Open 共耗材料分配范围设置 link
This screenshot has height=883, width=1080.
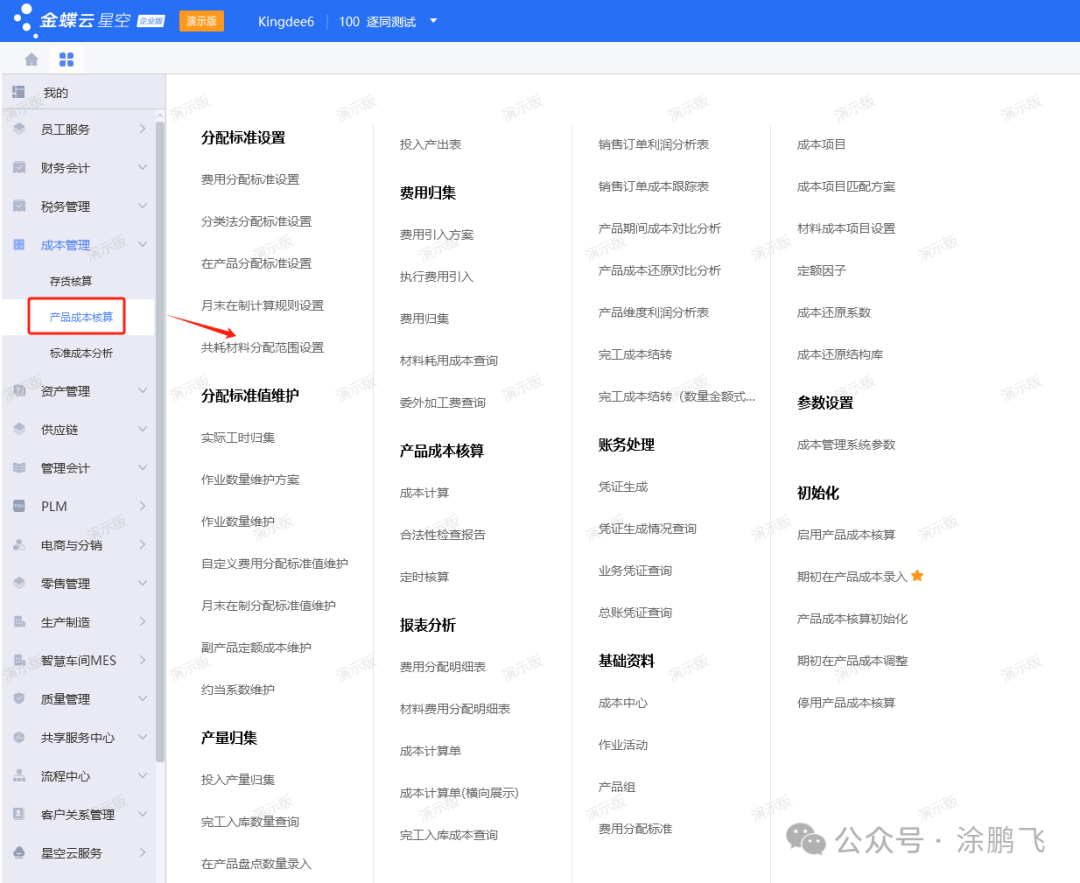pyautogui.click(x=262, y=347)
